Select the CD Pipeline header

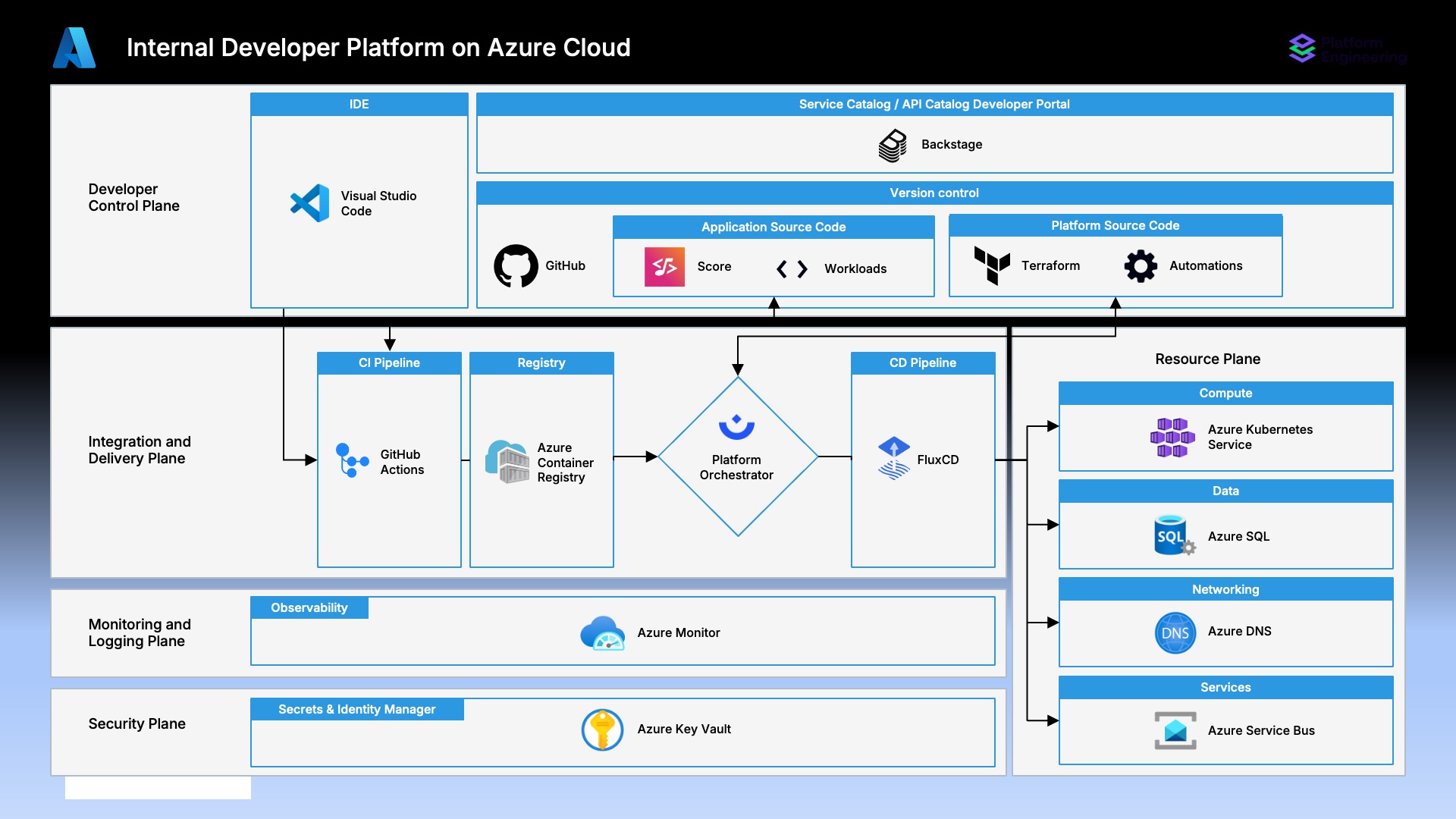(x=923, y=362)
